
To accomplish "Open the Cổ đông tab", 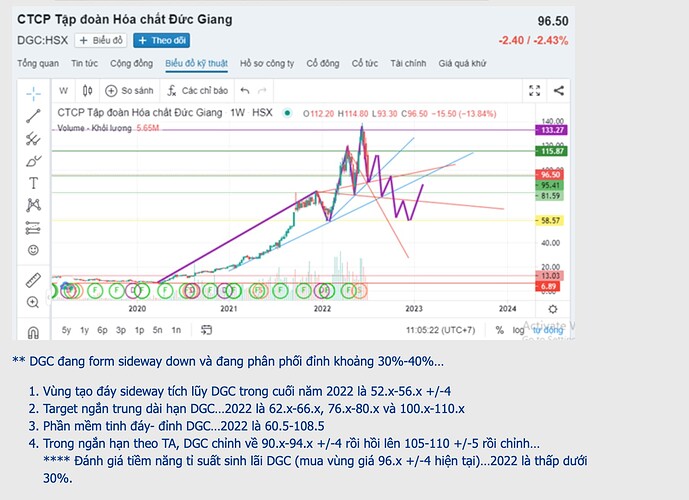I will (323, 63).
